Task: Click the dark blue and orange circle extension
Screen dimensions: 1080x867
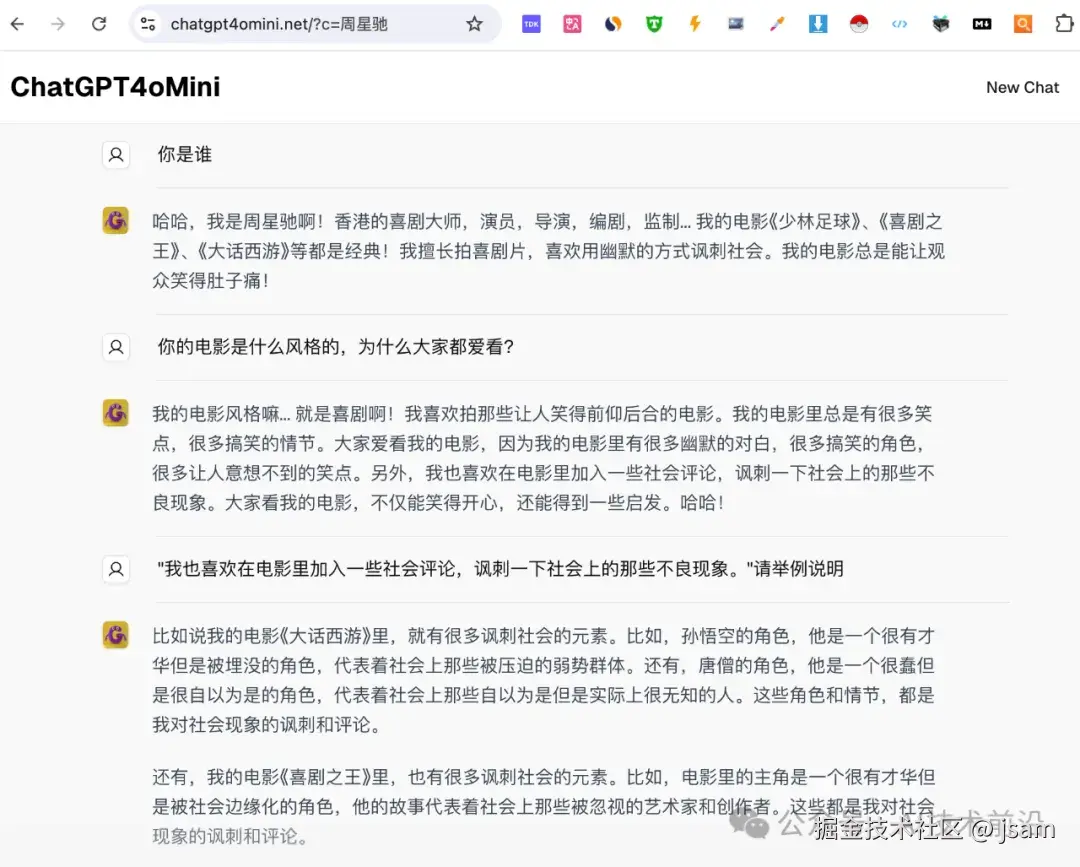Action: pos(613,24)
